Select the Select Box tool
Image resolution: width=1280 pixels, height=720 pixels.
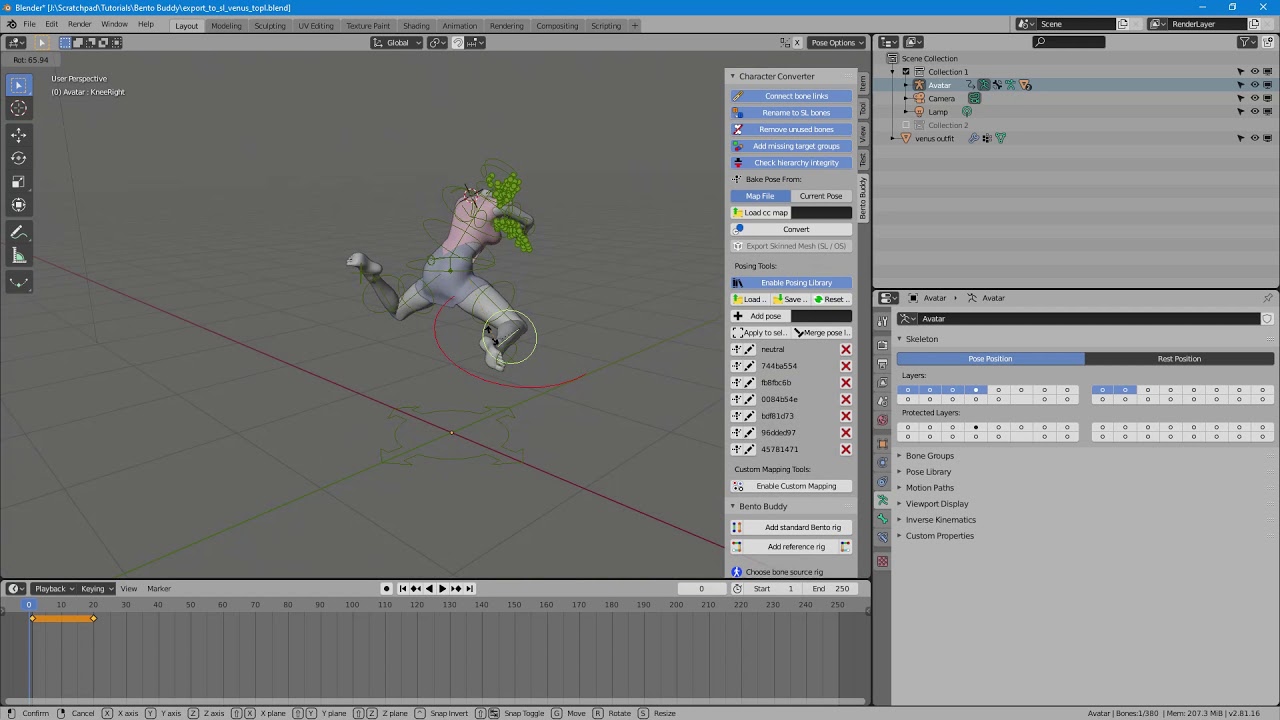pyautogui.click(x=19, y=85)
